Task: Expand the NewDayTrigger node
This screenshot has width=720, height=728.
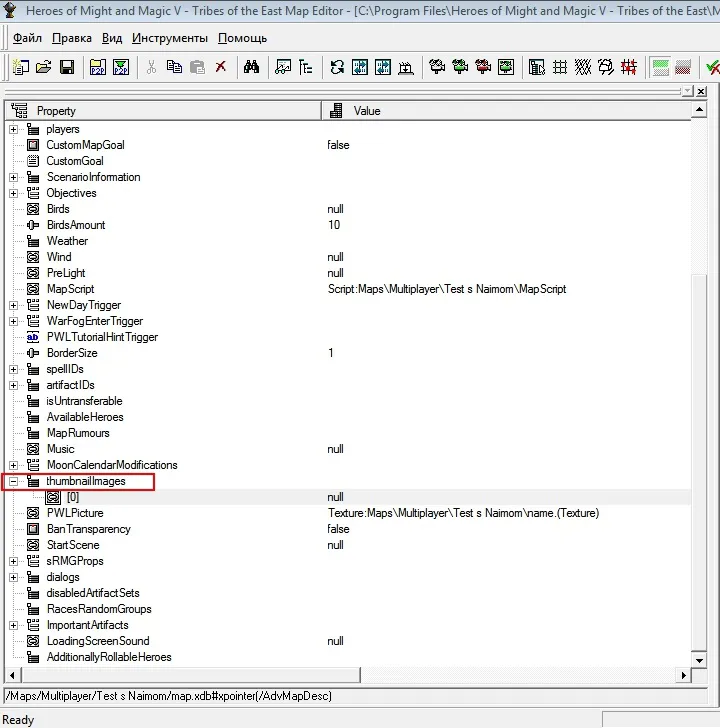Action: [x=13, y=305]
